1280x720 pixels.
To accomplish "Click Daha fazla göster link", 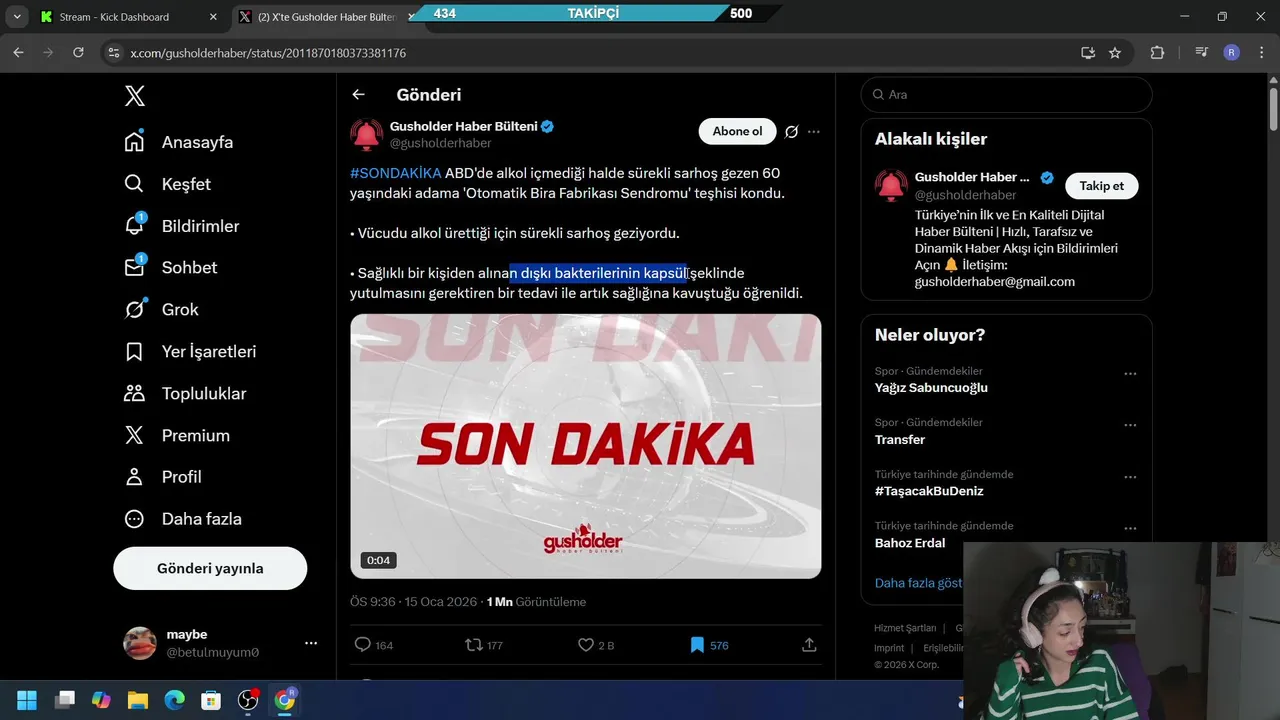I will click(x=918, y=583).
